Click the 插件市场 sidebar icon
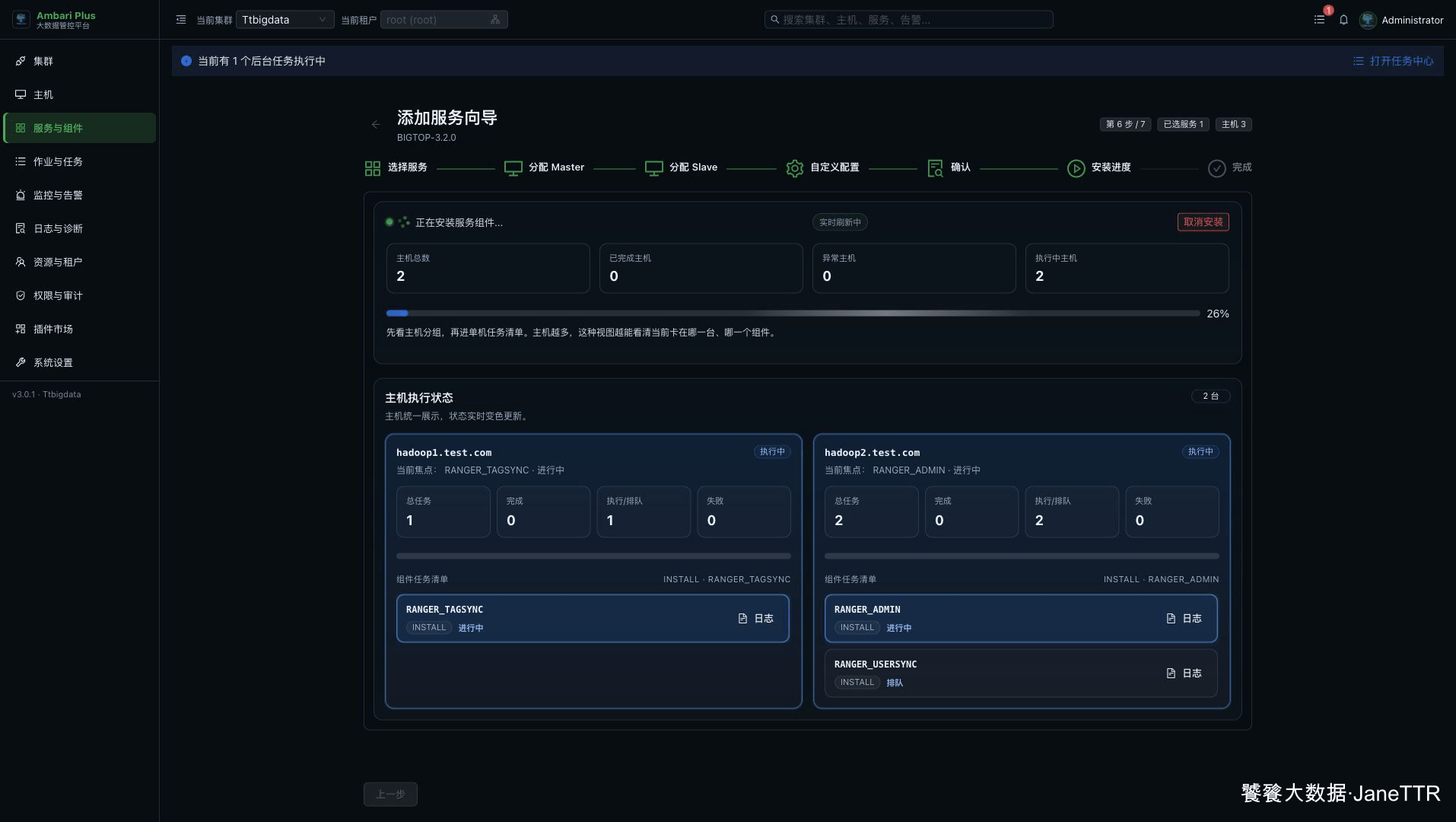 coord(21,329)
